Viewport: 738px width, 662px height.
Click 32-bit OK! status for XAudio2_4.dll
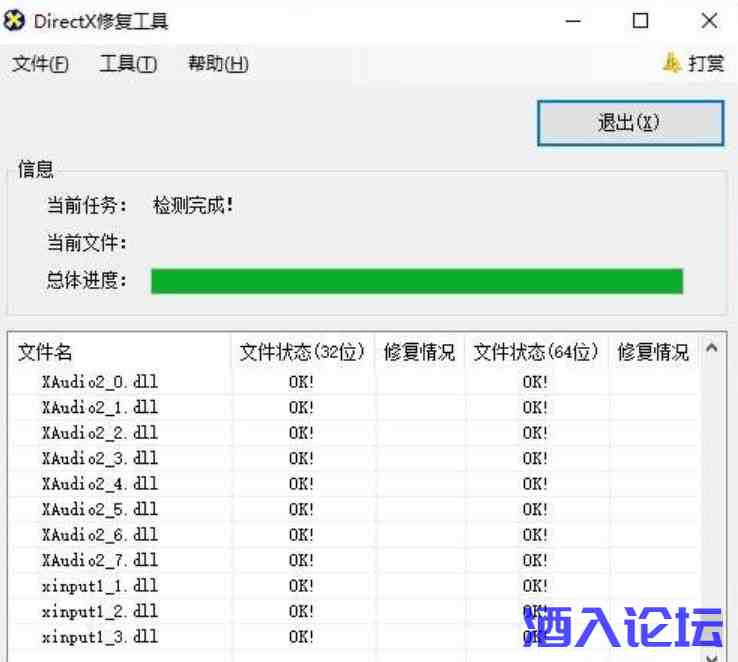pyautogui.click(x=301, y=484)
